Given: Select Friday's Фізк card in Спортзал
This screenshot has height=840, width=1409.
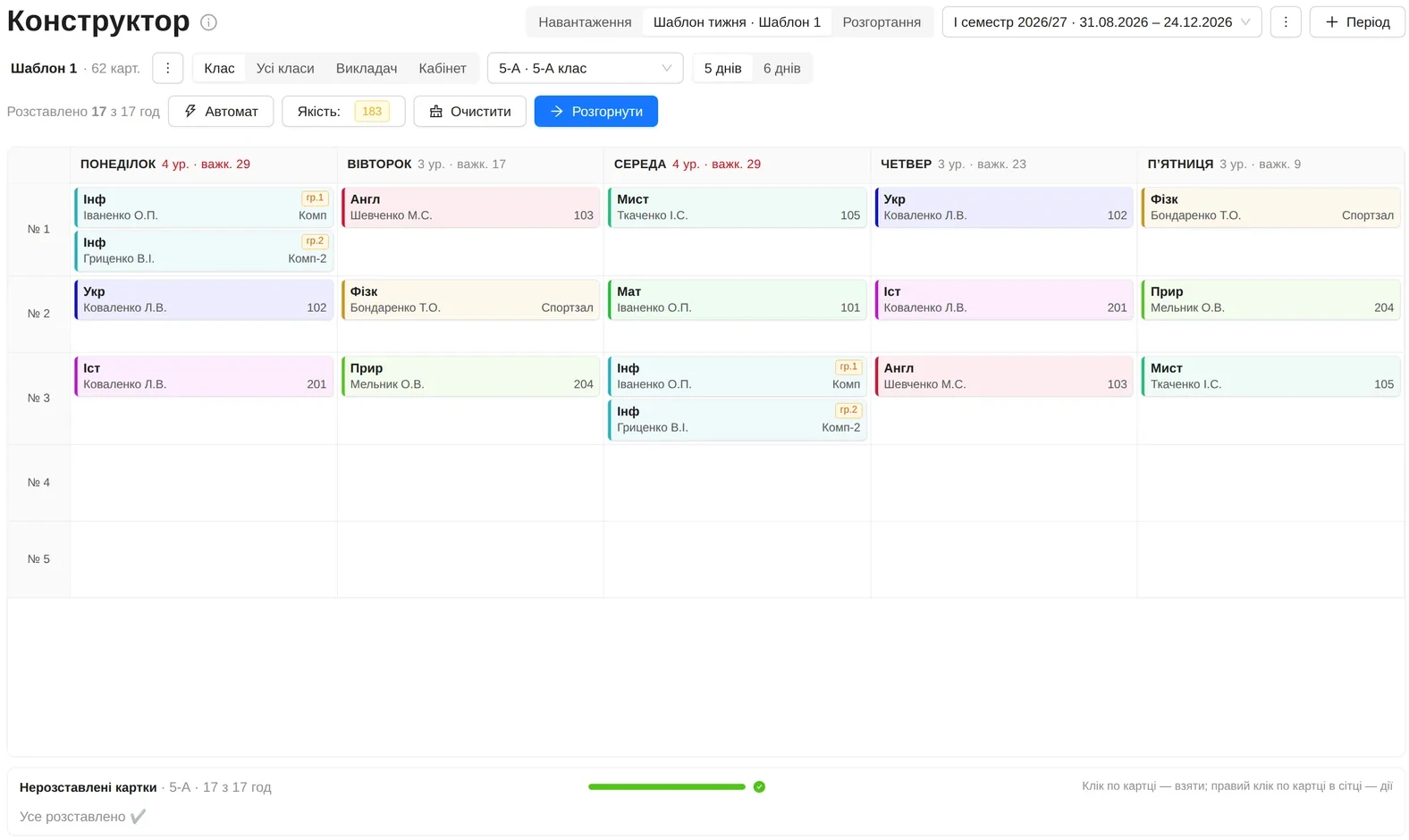Looking at the screenshot, I should (x=1270, y=207).
